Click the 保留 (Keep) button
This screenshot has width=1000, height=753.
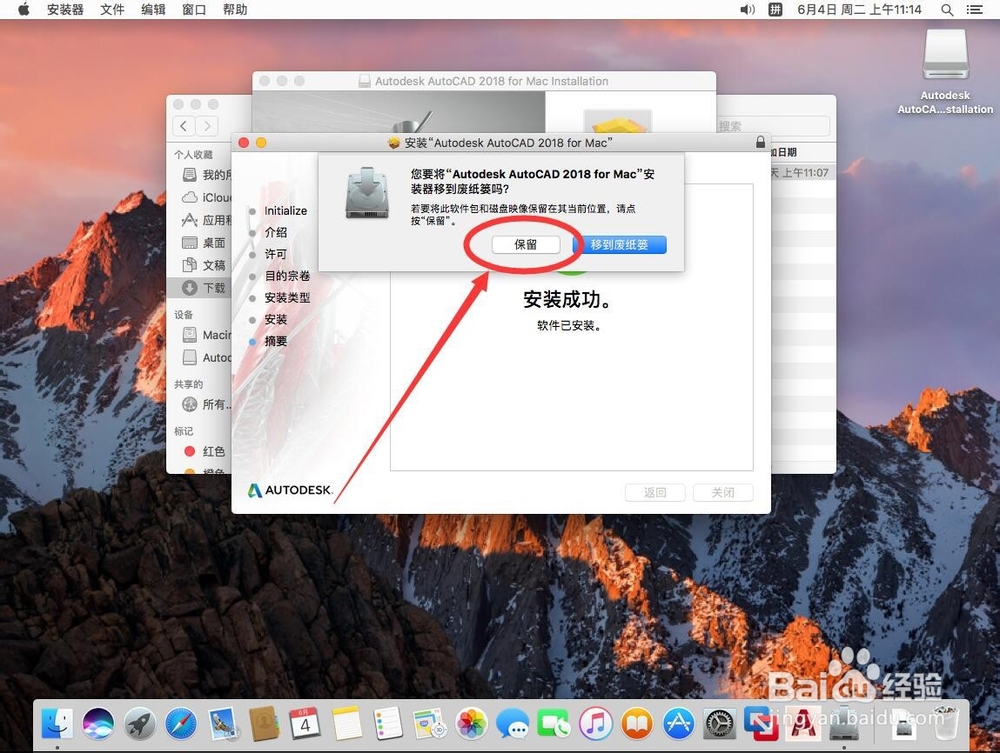pyautogui.click(x=526, y=245)
